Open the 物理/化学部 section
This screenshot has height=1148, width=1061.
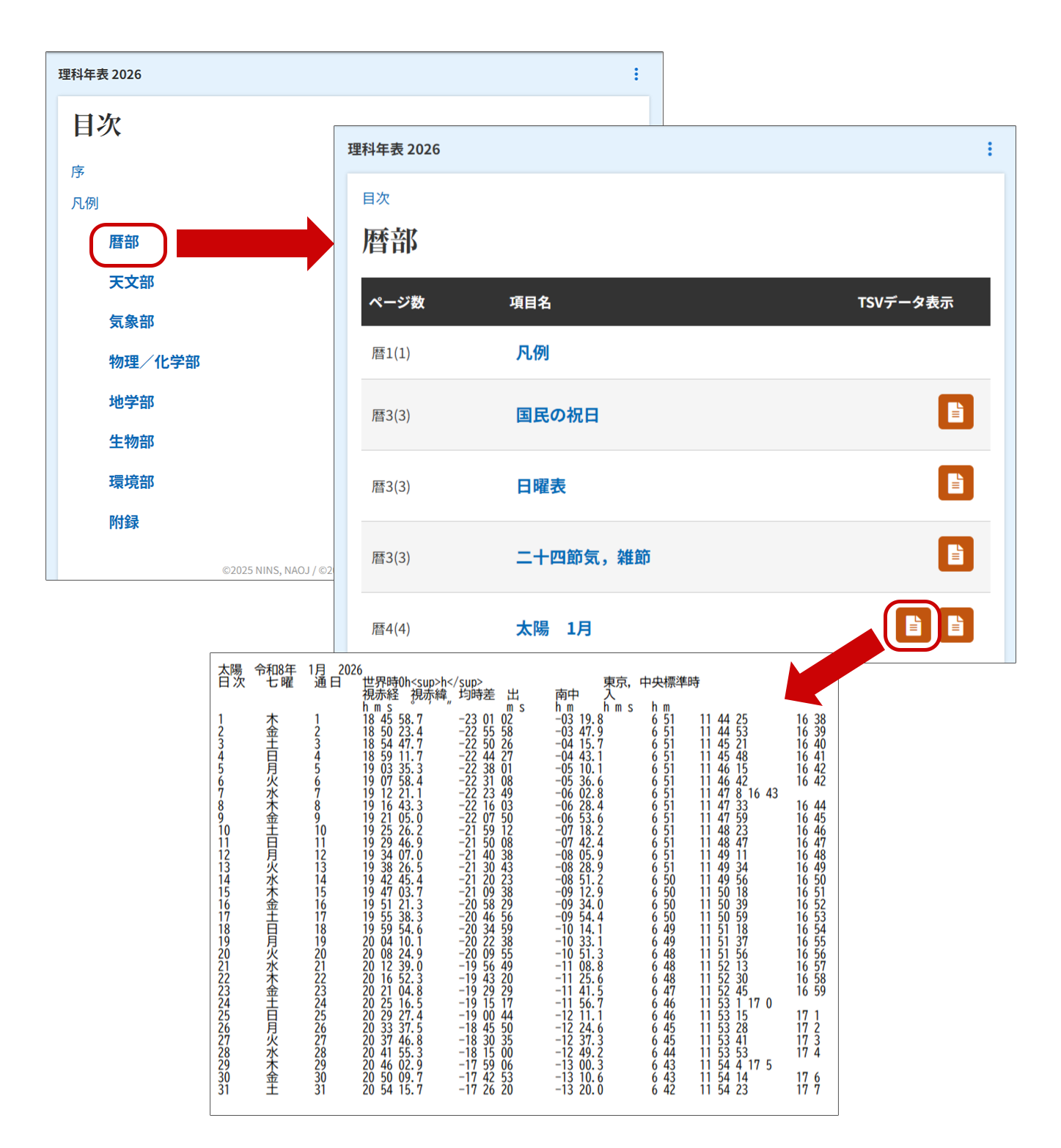click(x=155, y=362)
